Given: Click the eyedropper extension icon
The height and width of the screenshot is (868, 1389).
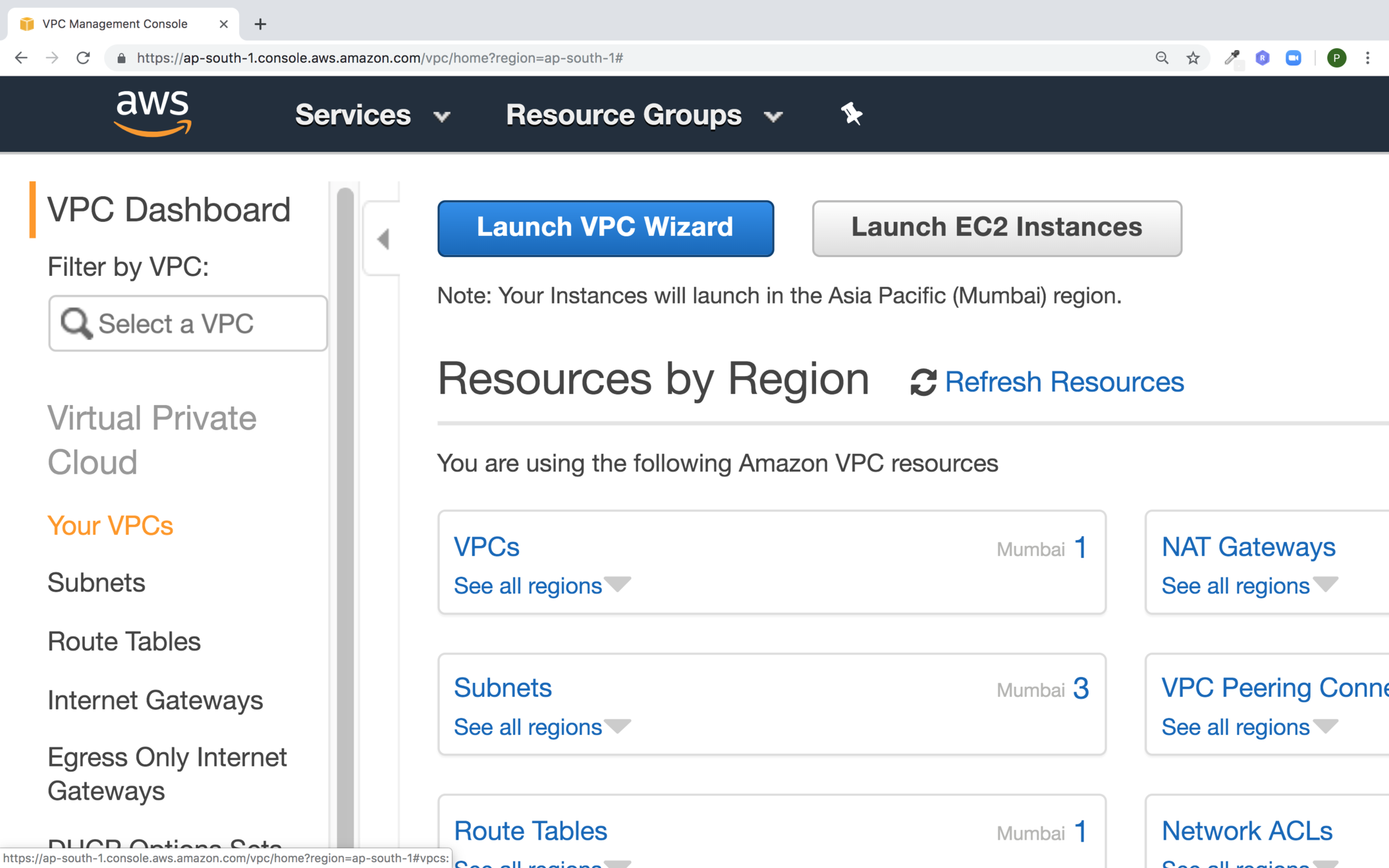Looking at the screenshot, I should point(1231,58).
